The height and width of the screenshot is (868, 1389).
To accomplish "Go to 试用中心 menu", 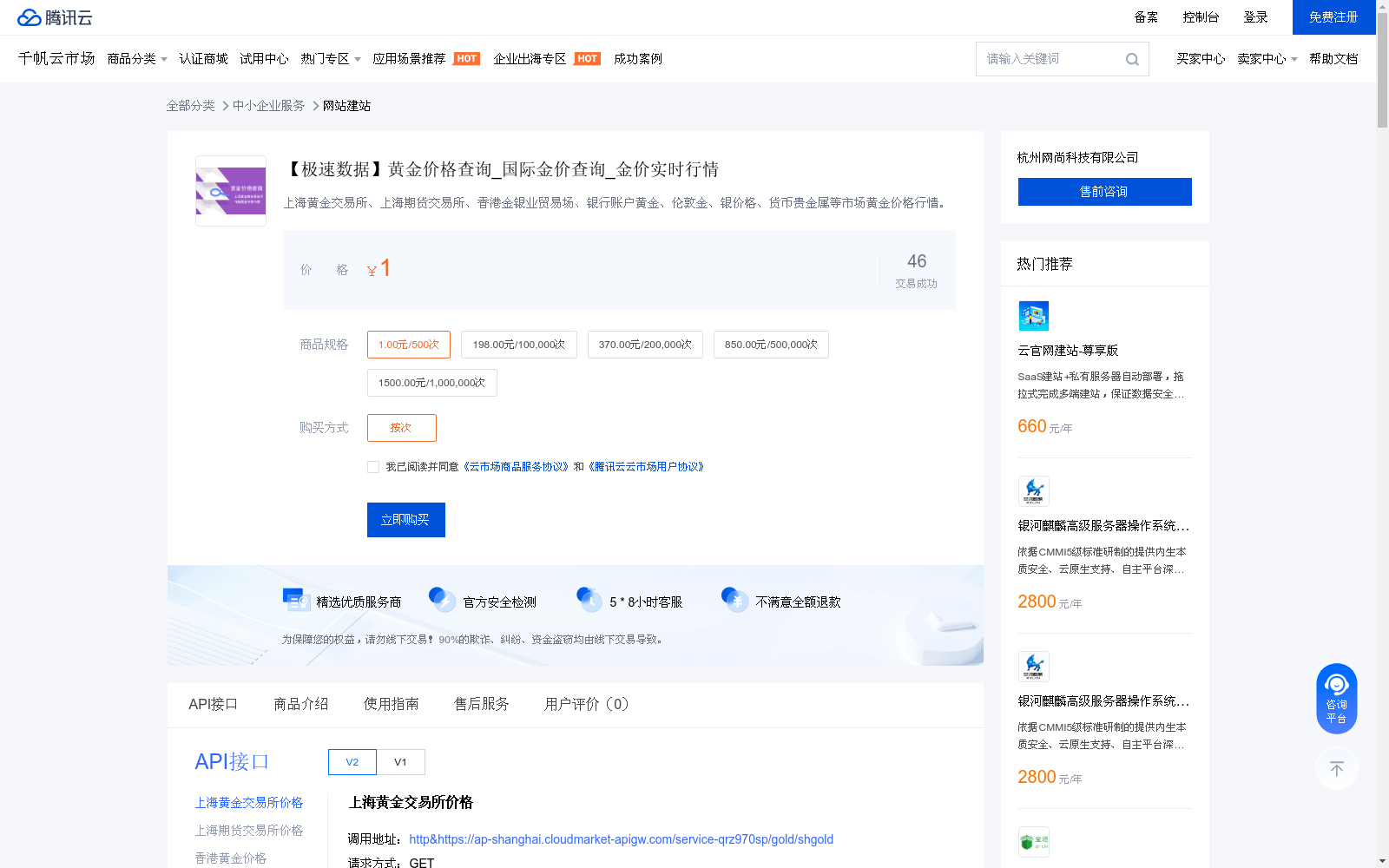I will tap(264, 59).
